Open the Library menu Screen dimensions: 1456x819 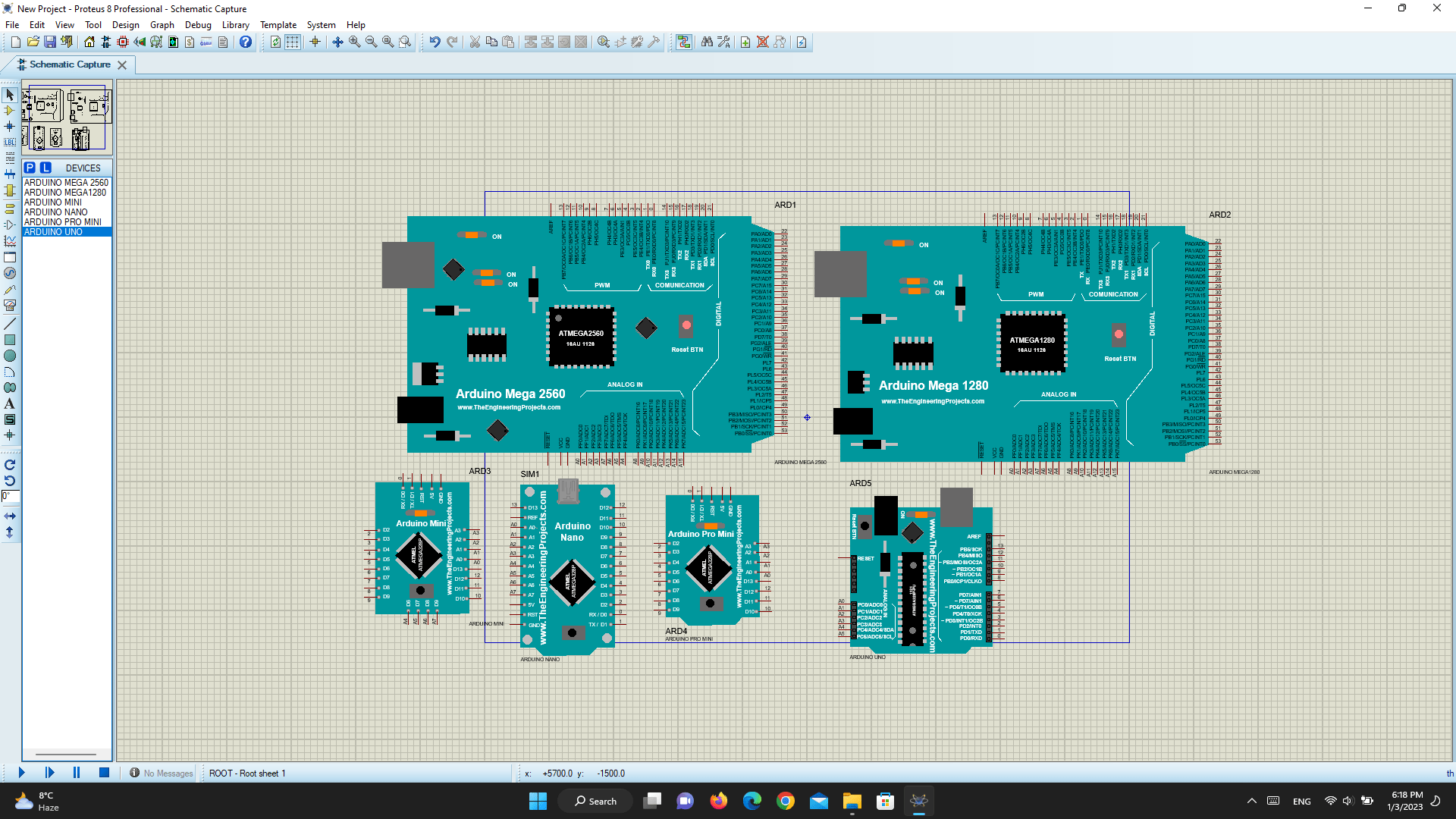(x=235, y=25)
